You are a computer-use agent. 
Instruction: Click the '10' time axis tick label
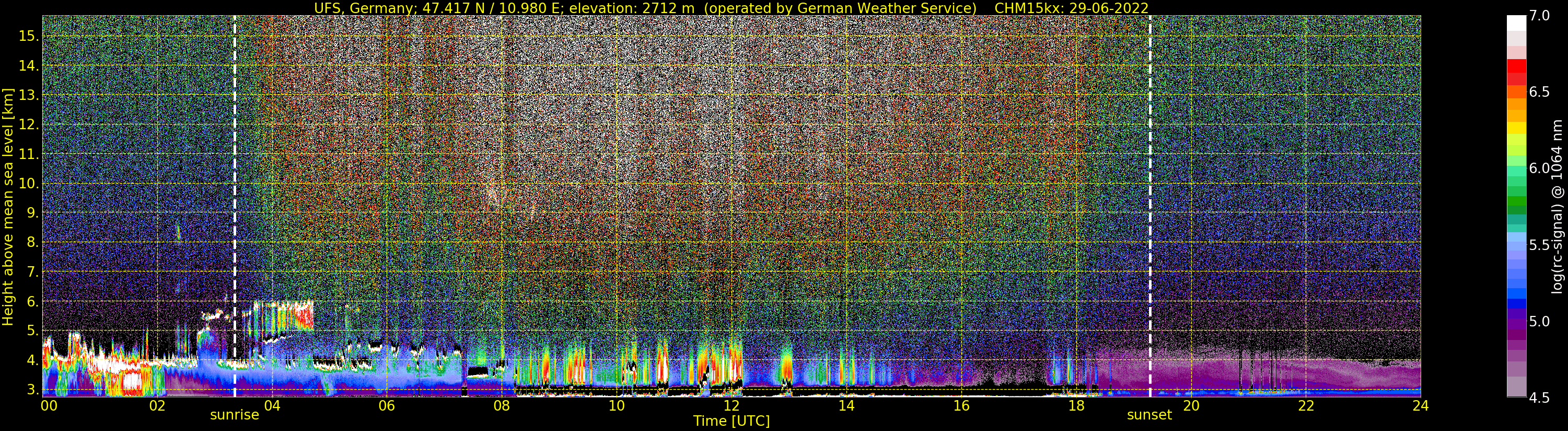point(617,405)
